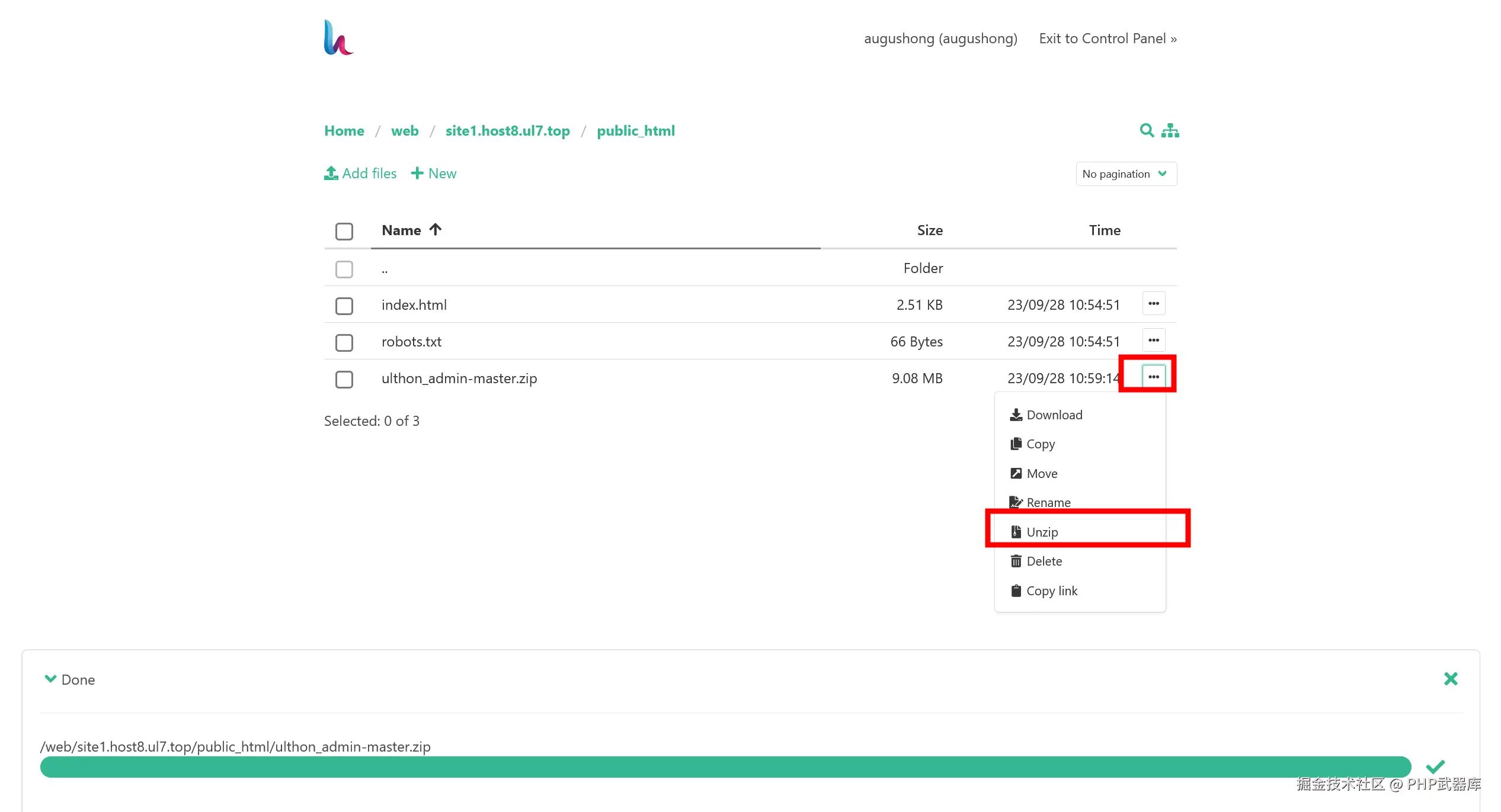Close the Done upload panel
The width and height of the screenshot is (1501, 812).
coord(1450,679)
